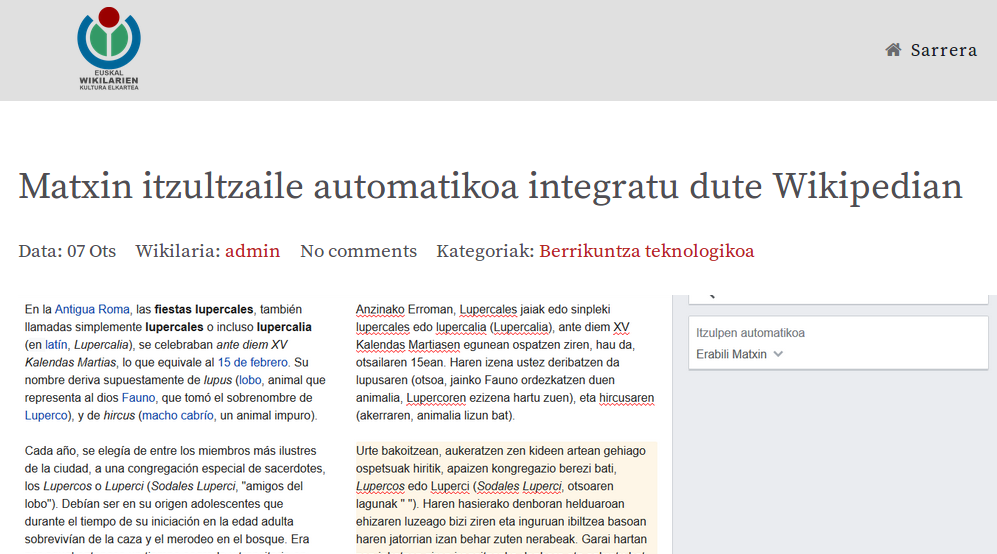Open the Sarrera menu item
The height and width of the screenshot is (554, 997).
(x=944, y=50)
